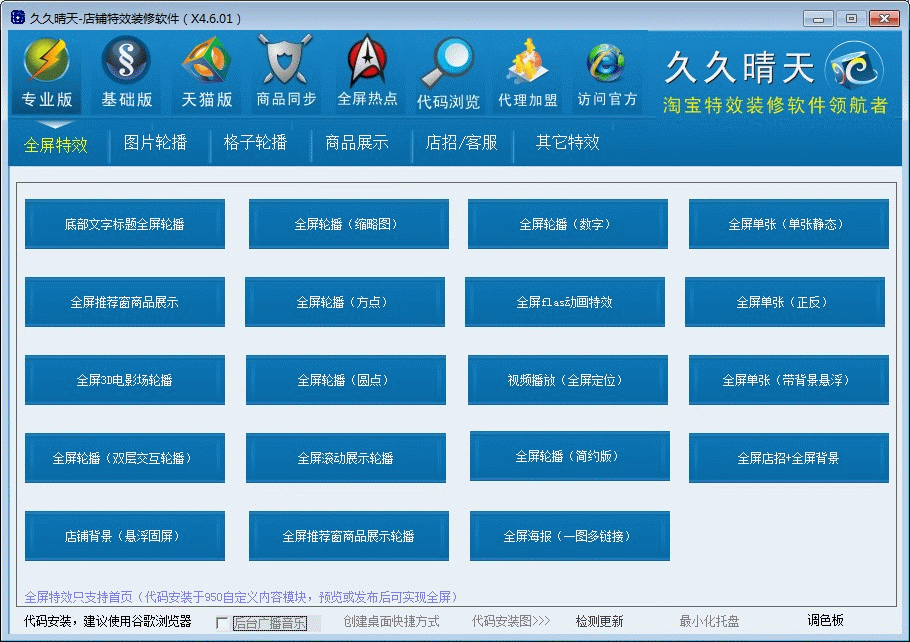Image resolution: width=910 pixels, height=642 pixels.
Task: Toggle the 后台广播音乐 checkbox
Action: [x=222, y=623]
